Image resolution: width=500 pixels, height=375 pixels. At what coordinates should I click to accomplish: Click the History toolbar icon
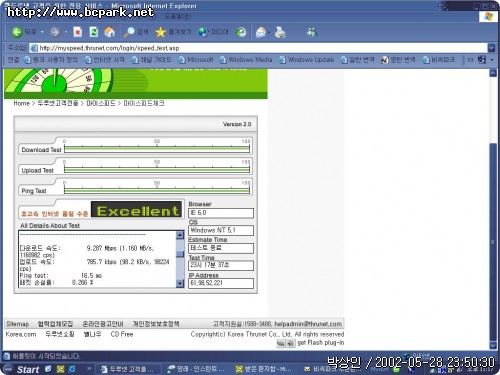(x=241, y=32)
